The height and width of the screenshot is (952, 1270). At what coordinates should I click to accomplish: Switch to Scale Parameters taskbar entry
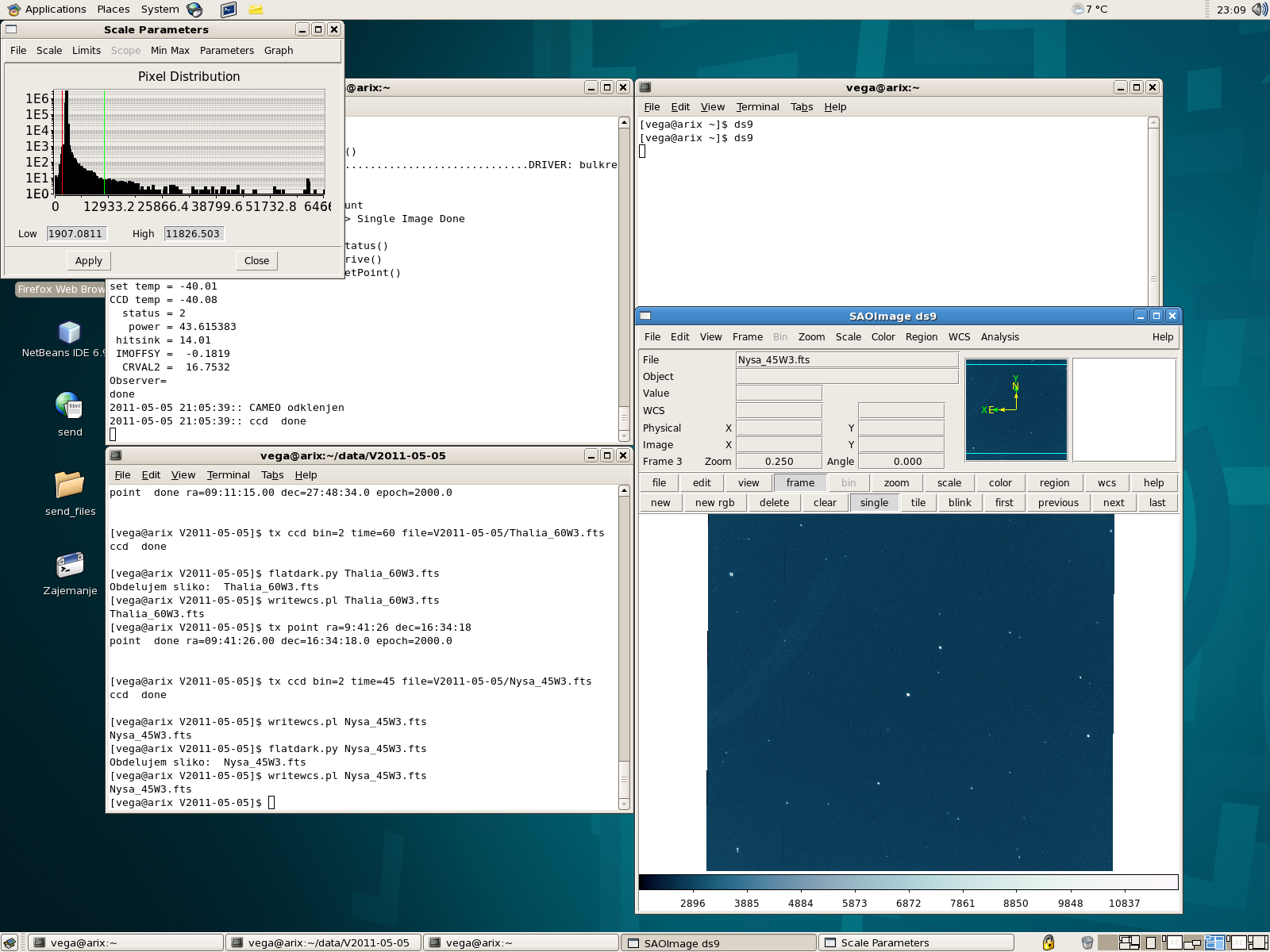[x=916, y=942]
